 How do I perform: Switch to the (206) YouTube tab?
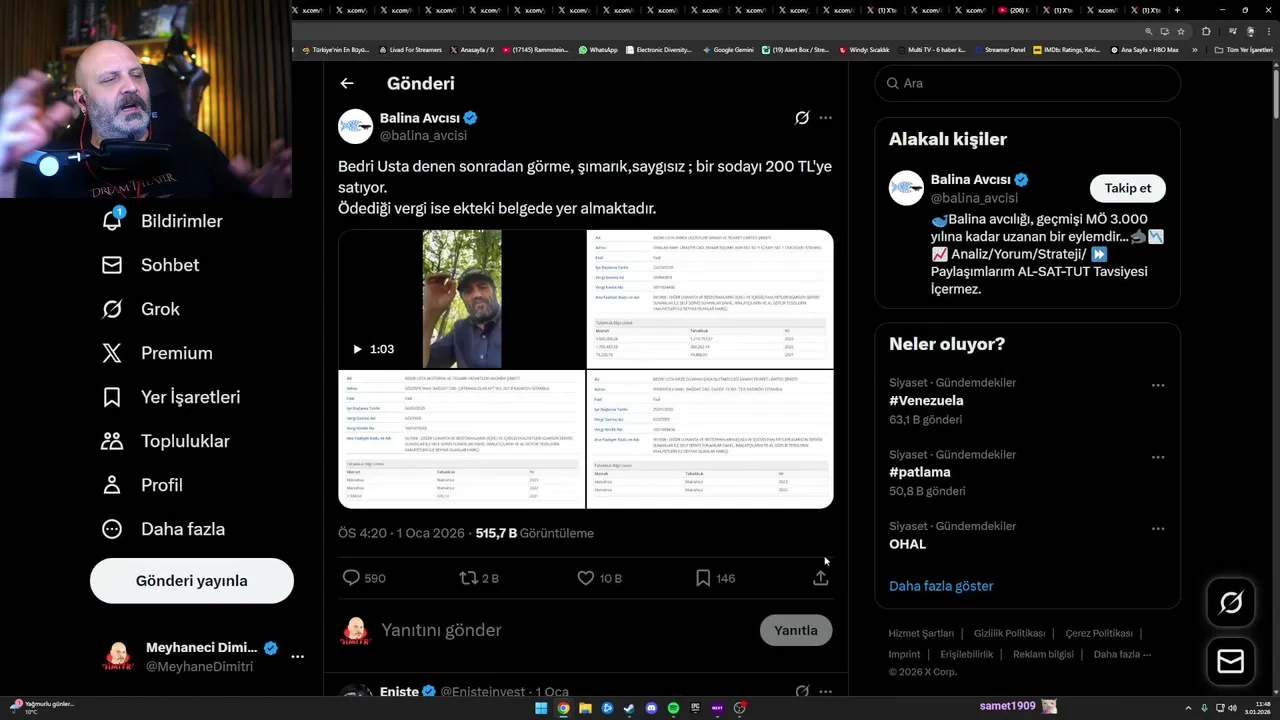(x=1014, y=10)
